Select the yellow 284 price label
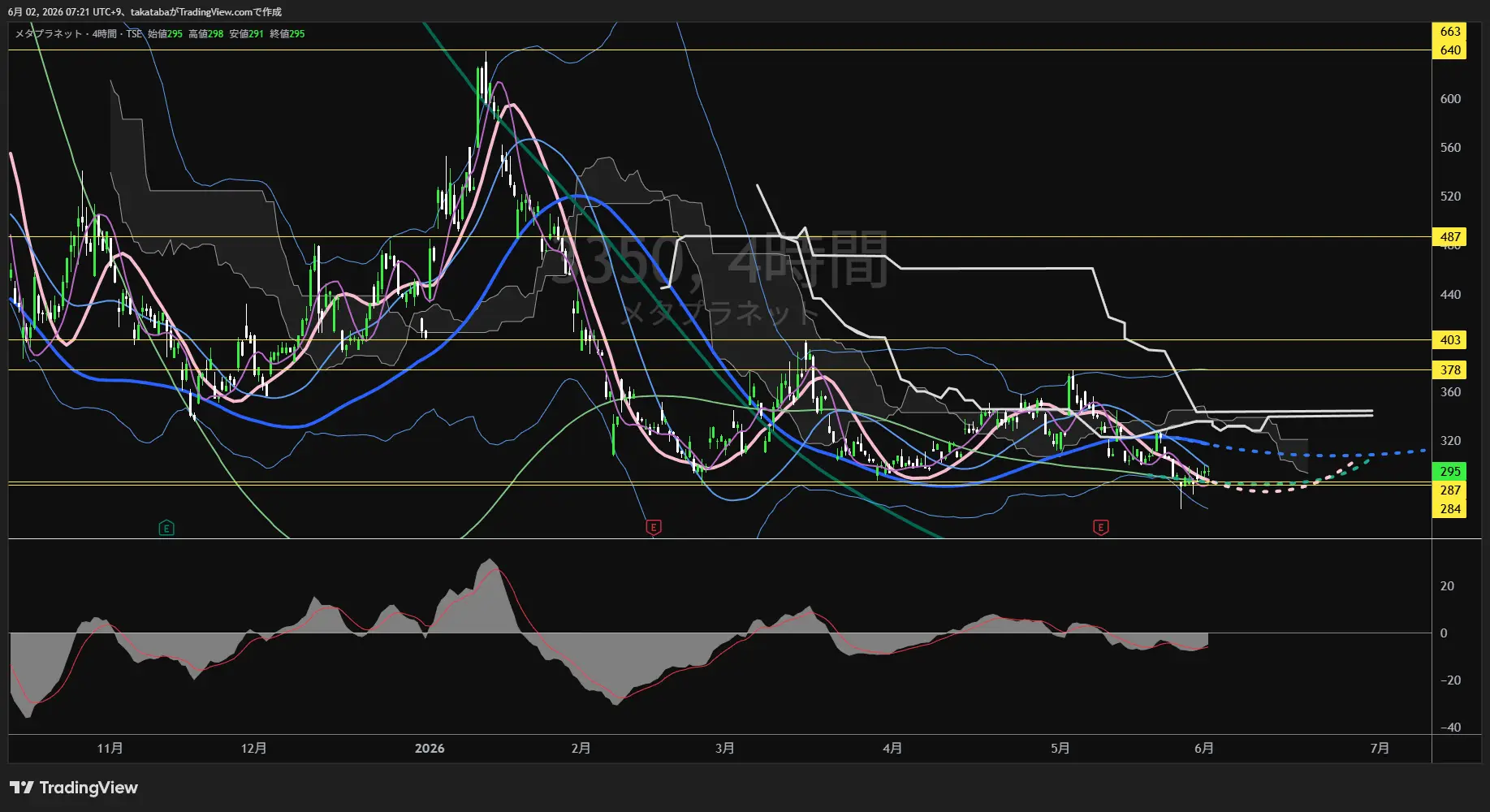 (x=1449, y=509)
